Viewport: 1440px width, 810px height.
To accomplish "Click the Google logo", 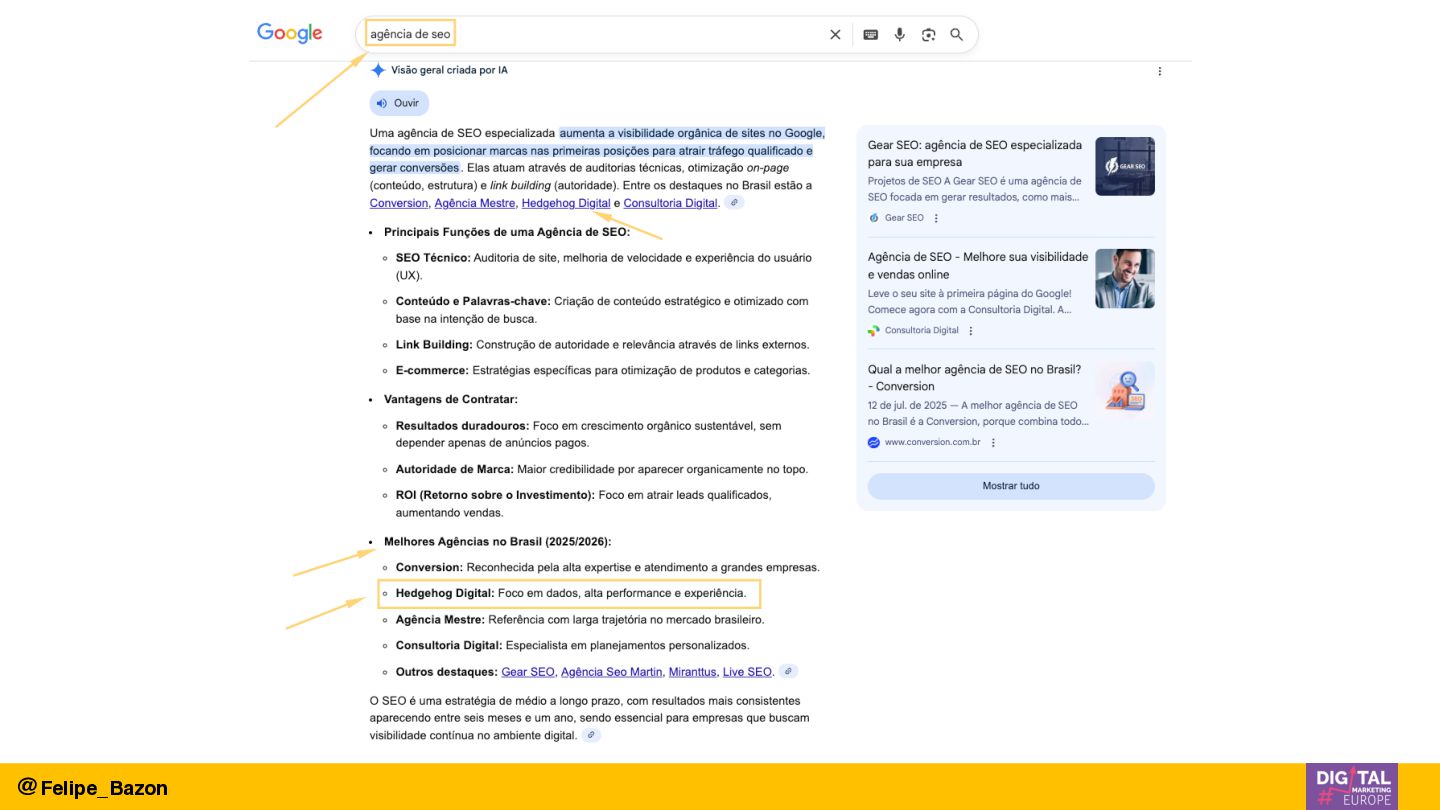I will [x=289, y=33].
